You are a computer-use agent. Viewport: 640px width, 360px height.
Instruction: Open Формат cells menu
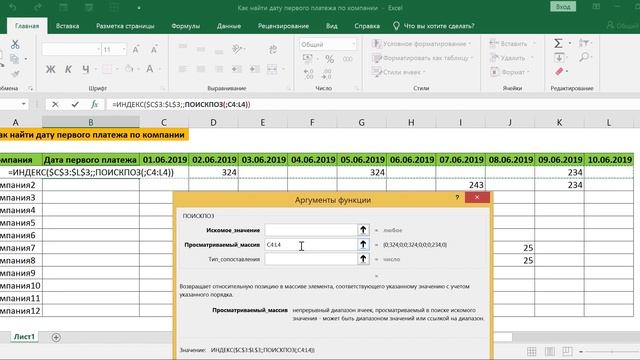pos(510,72)
